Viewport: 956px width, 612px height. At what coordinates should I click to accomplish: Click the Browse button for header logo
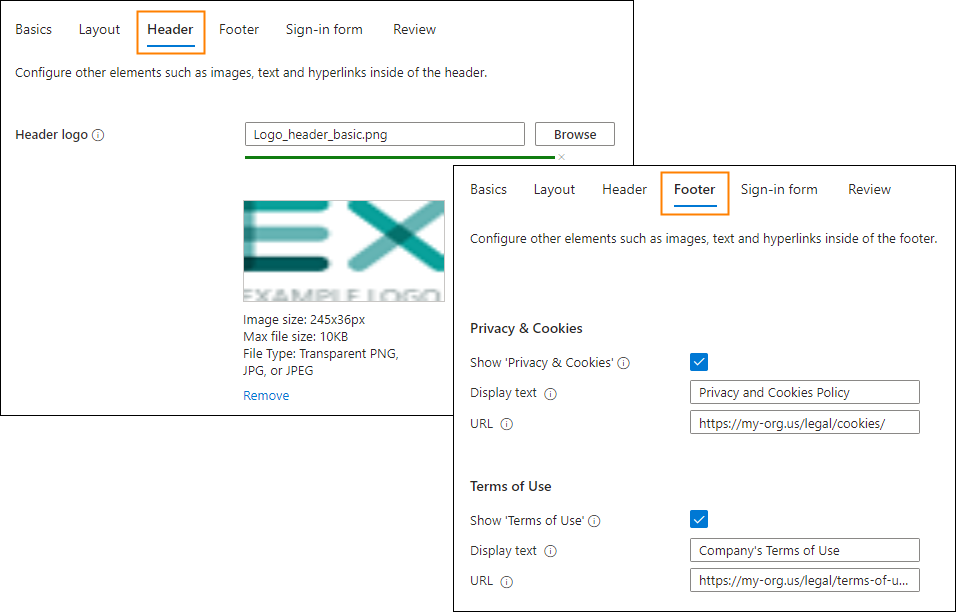pos(575,134)
